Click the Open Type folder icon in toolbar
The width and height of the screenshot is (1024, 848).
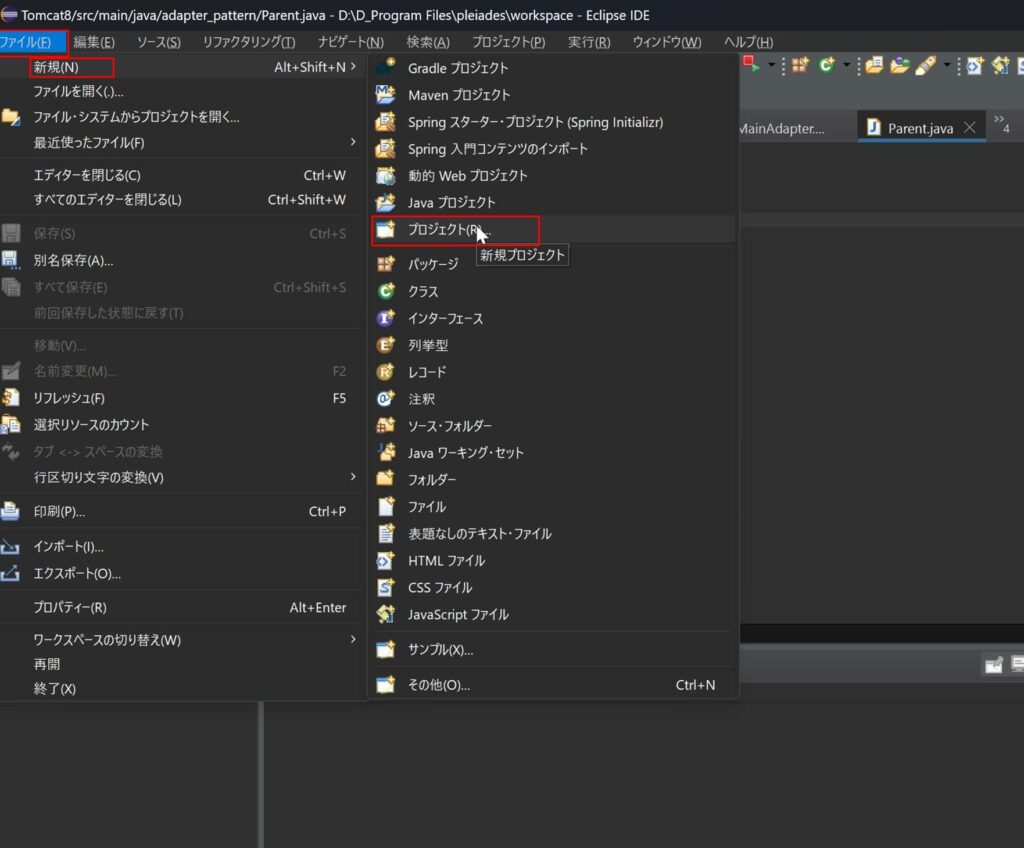[874, 65]
